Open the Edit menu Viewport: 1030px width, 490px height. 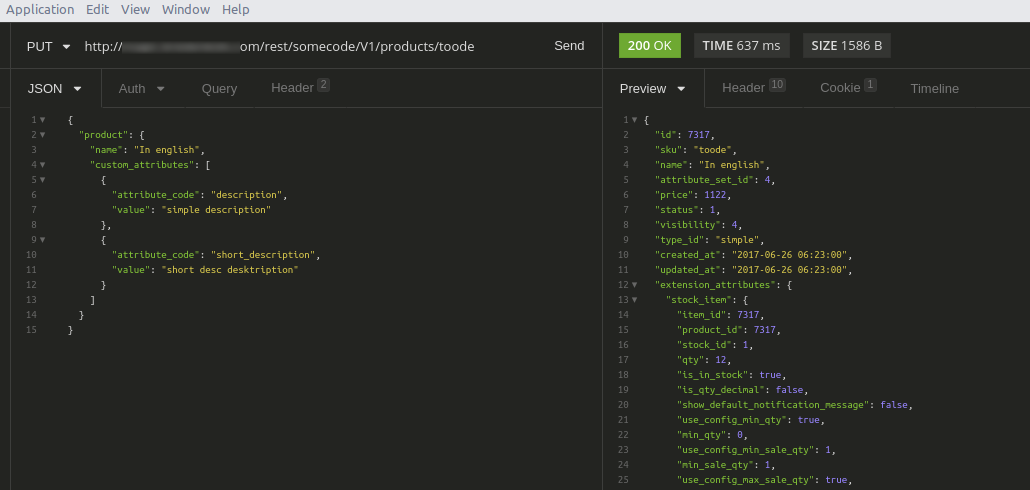97,10
